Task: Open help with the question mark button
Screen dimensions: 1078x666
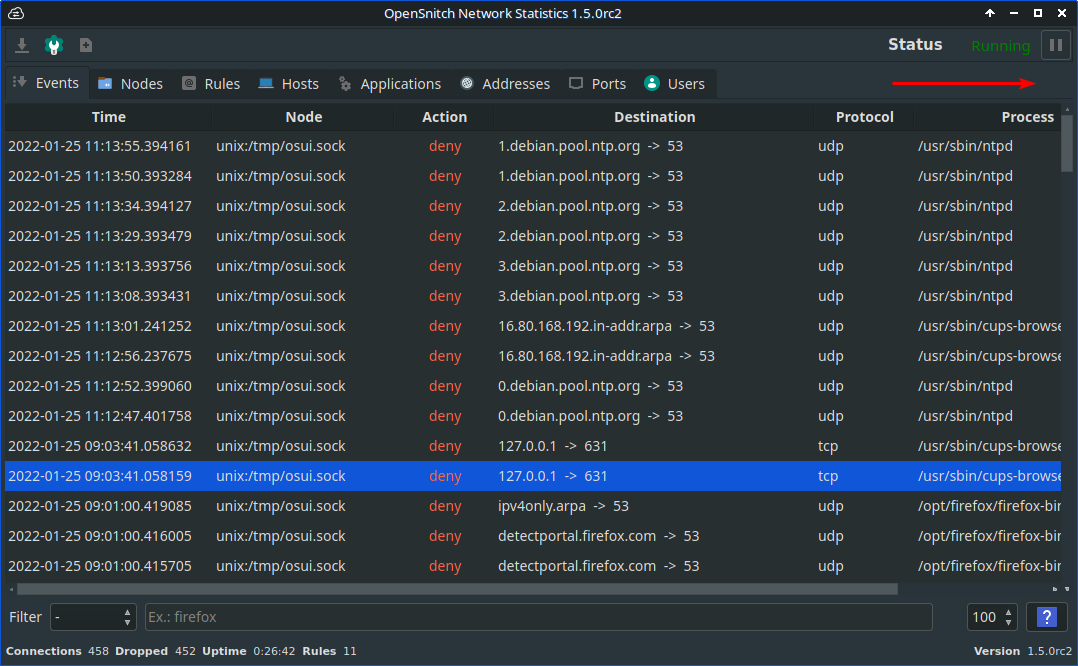Action: 1046,617
